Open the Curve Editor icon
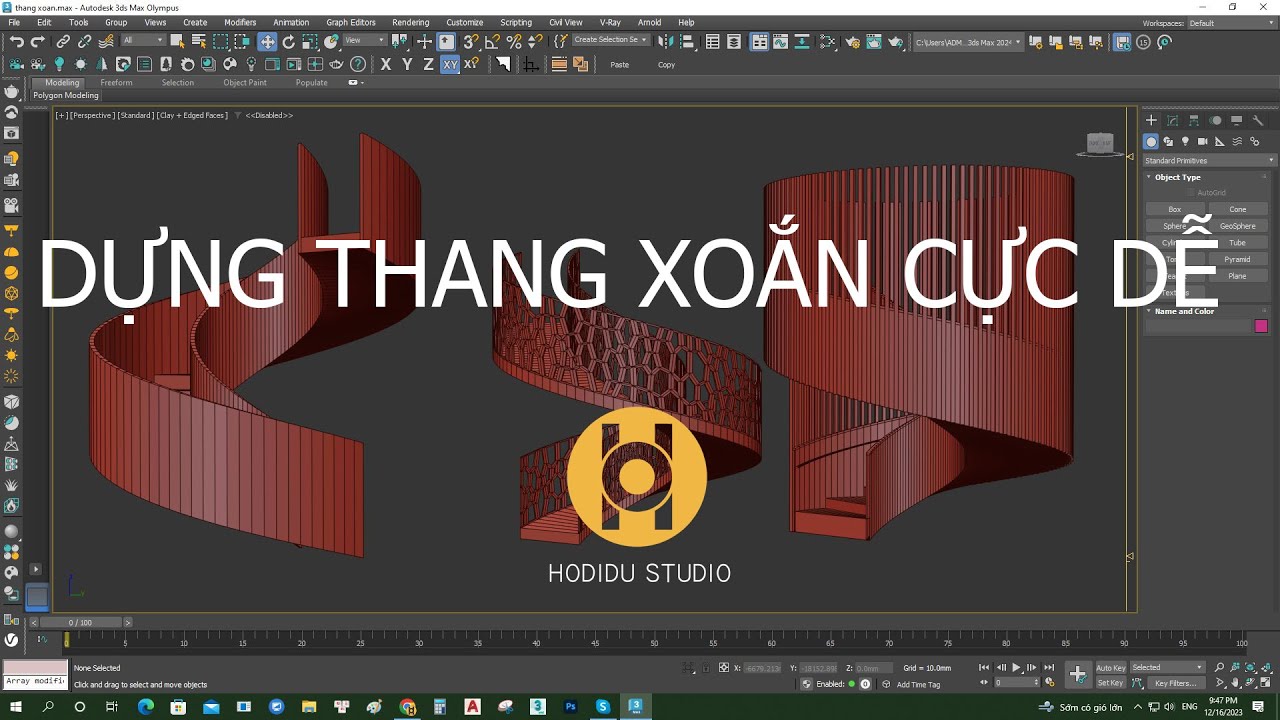Image resolution: width=1280 pixels, height=720 pixels. tap(781, 41)
